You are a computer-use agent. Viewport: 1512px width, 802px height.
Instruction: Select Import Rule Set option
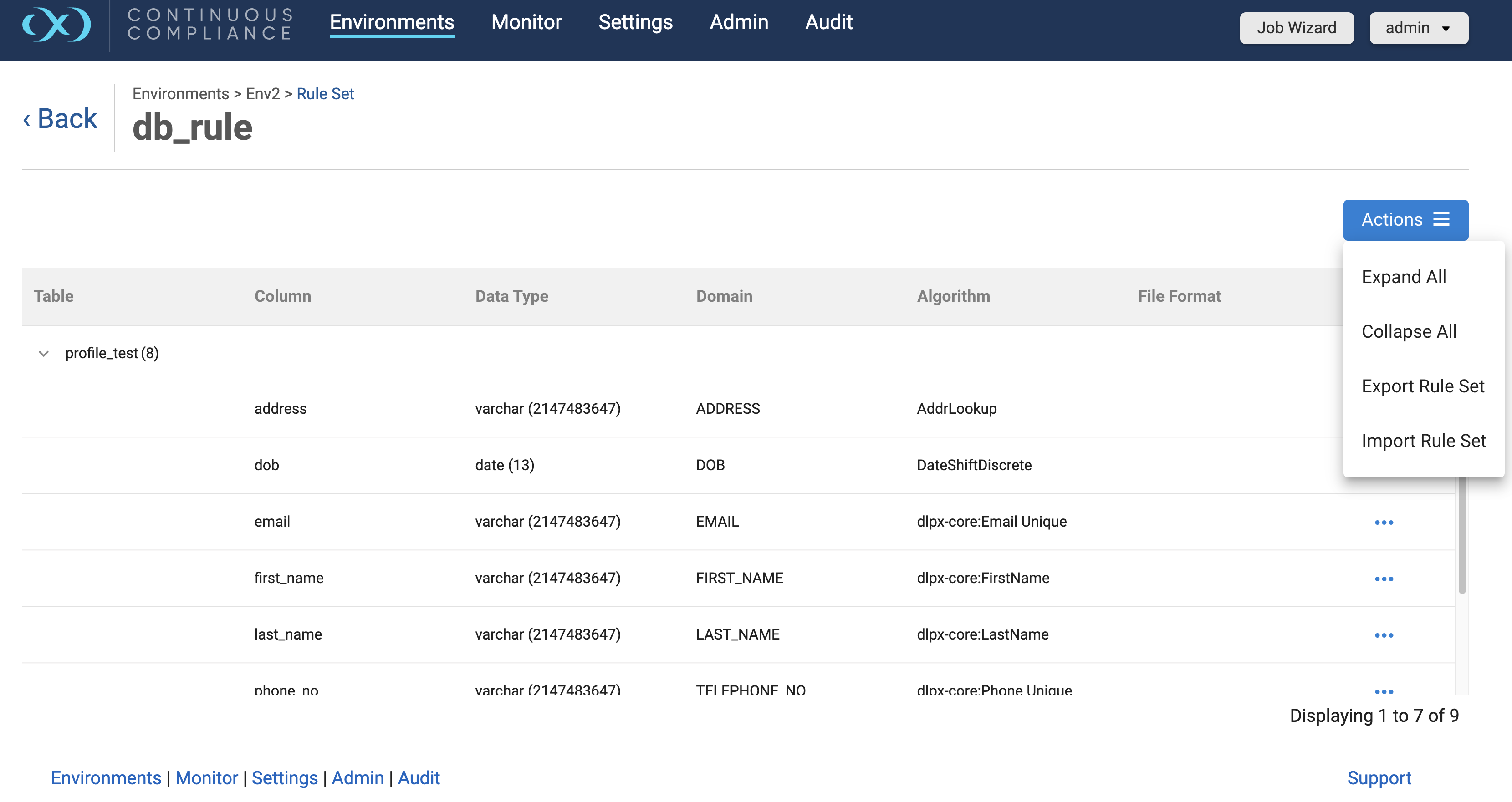tap(1423, 440)
